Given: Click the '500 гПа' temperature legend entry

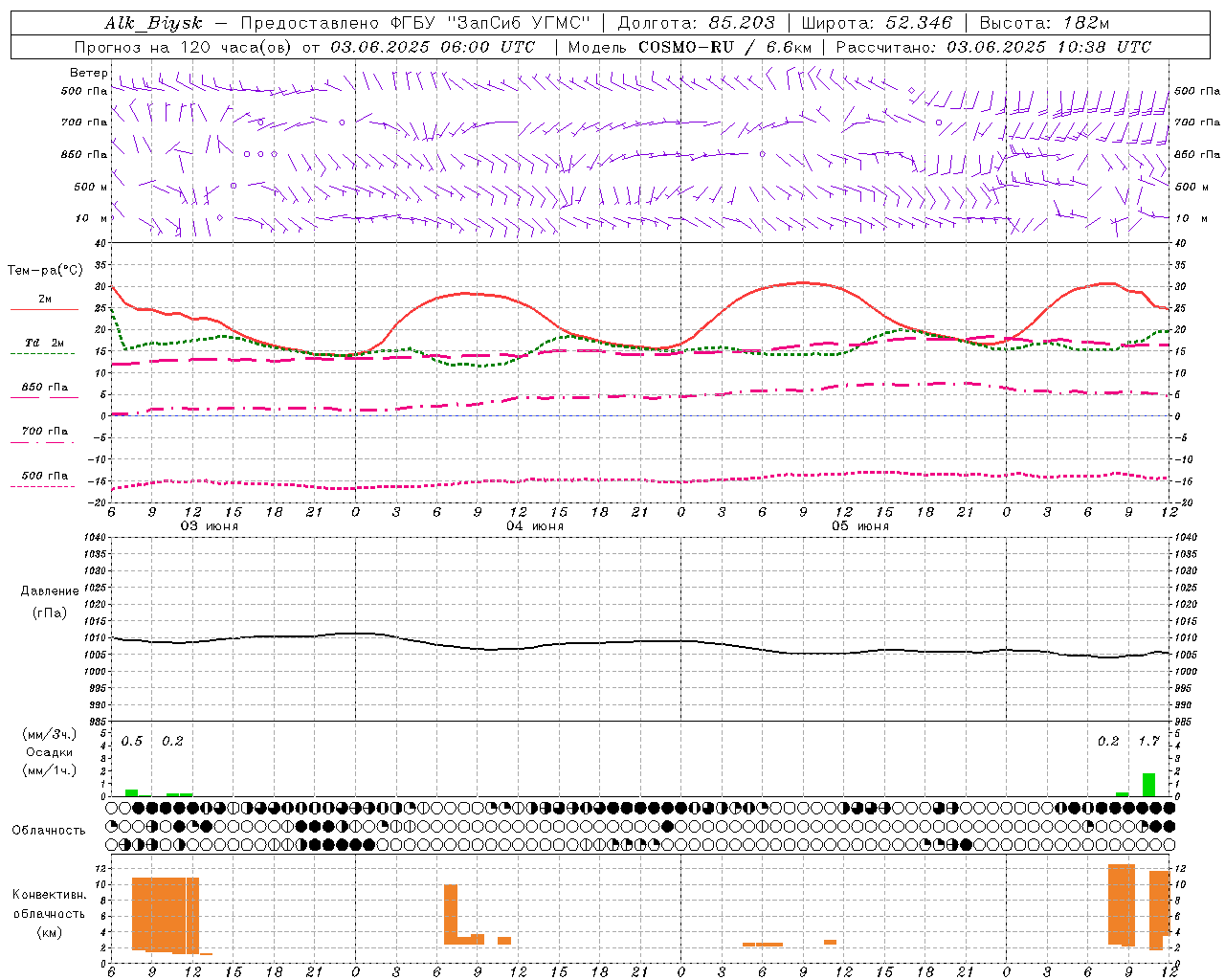Looking at the screenshot, I should tap(45, 476).
